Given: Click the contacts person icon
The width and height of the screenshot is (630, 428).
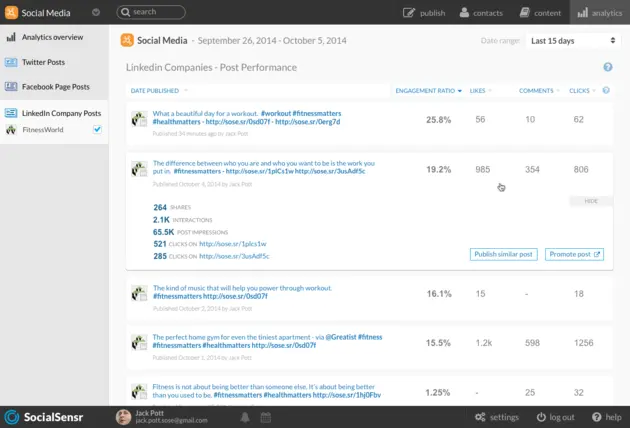Looking at the screenshot, I should click(464, 12).
